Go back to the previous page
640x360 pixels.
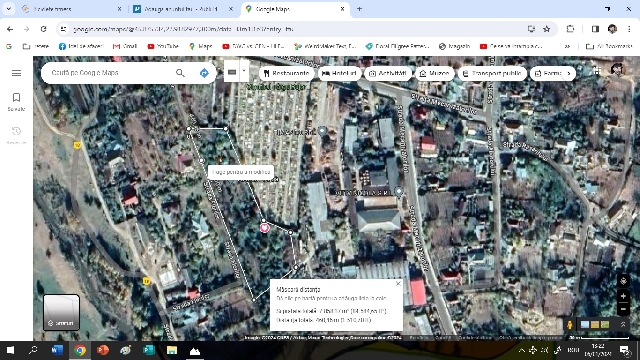point(10,29)
